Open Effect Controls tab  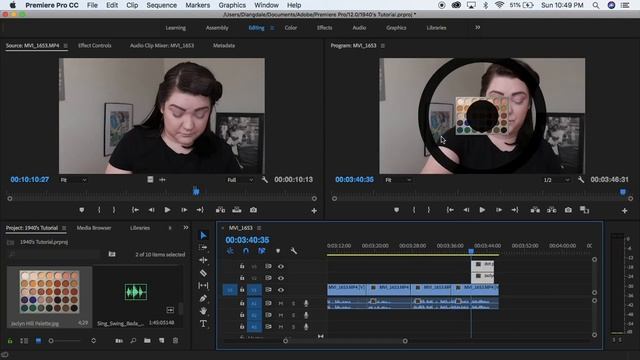point(95,46)
